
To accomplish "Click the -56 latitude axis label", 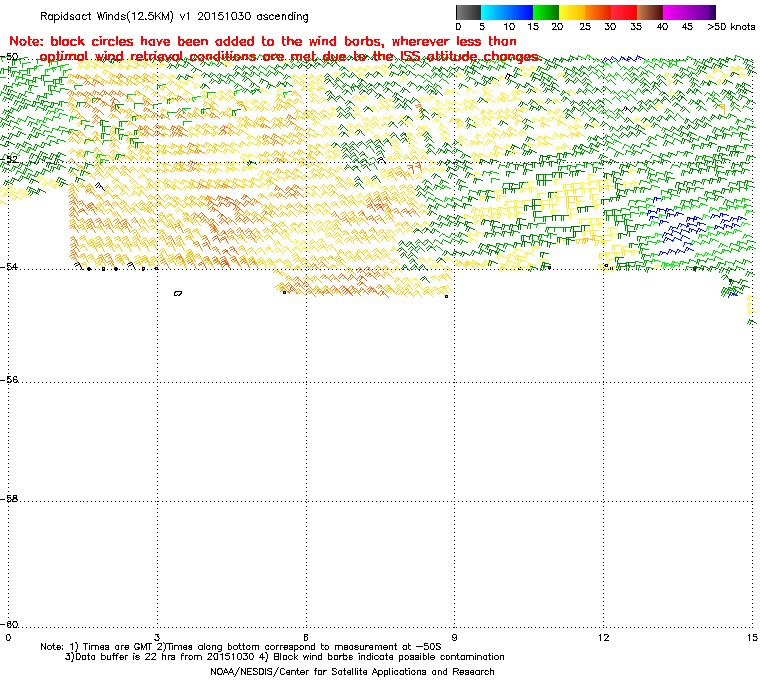I will click(x=9, y=380).
